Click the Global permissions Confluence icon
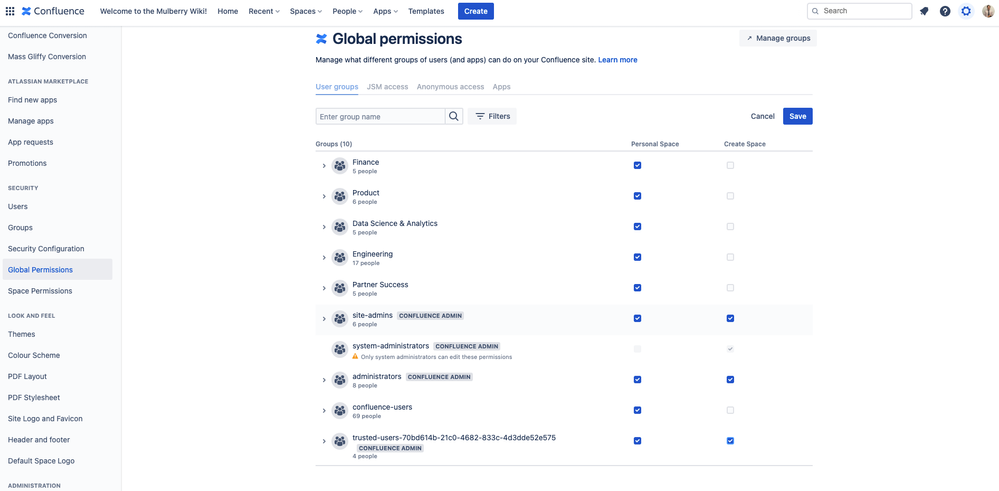Image resolution: width=999 pixels, height=491 pixels. pos(321,39)
